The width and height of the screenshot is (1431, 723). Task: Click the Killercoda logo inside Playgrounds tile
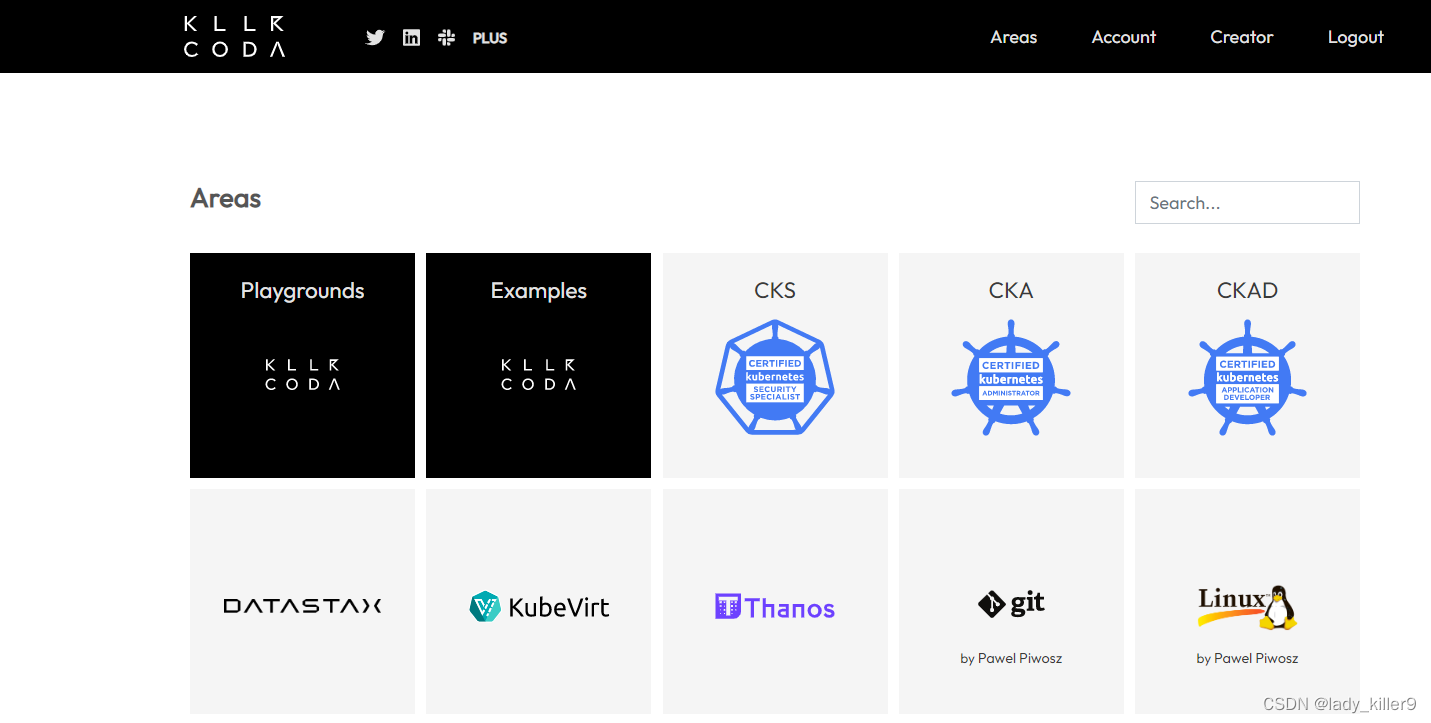pyautogui.click(x=302, y=374)
